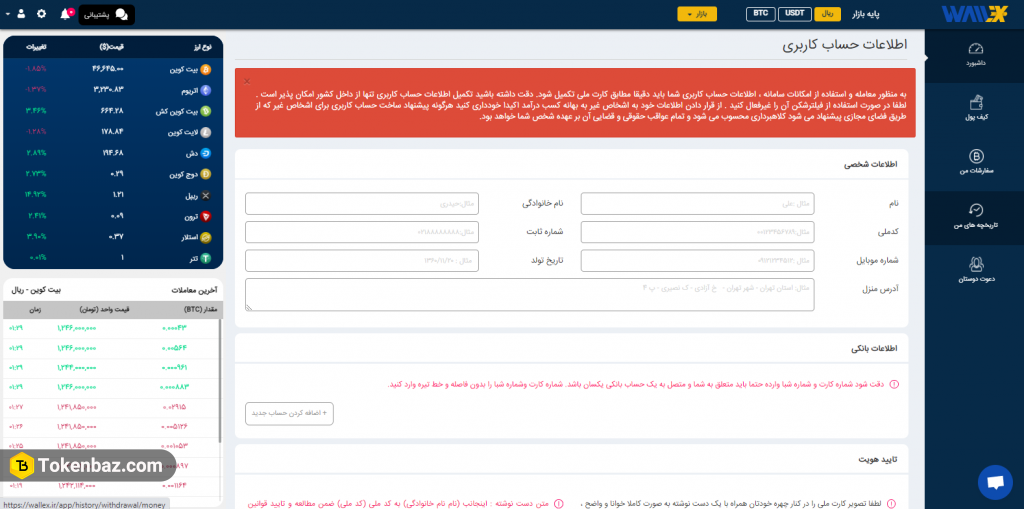Click the Ripple row ریپل name
This screenshot has height=509, width=1024.
tap(191, 195)
